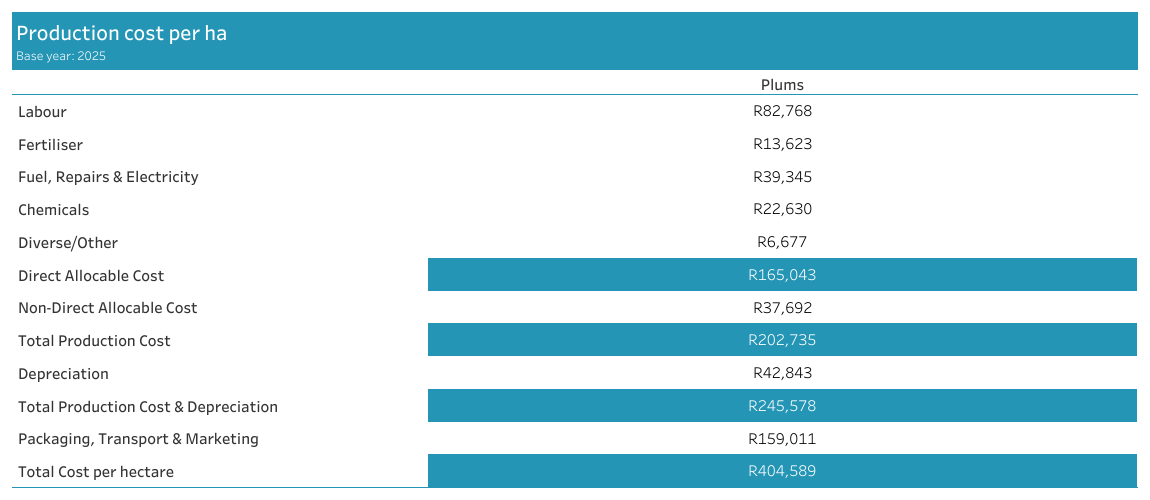Select the Plums column header
Image resolution: width=1150 pixels, height=500 pixels.
click(x=782, y=85)
